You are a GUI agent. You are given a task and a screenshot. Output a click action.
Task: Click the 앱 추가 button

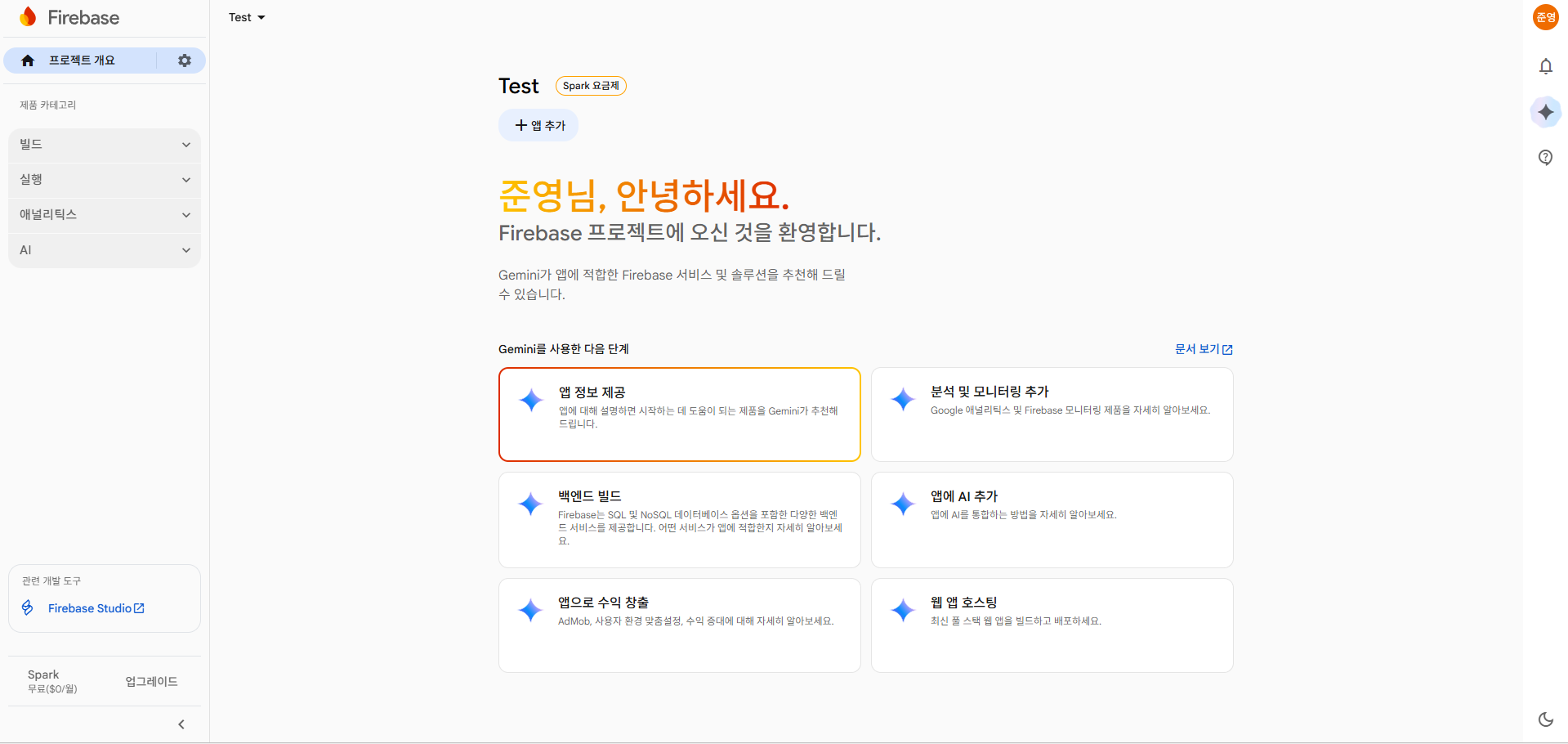pos(538,125)
